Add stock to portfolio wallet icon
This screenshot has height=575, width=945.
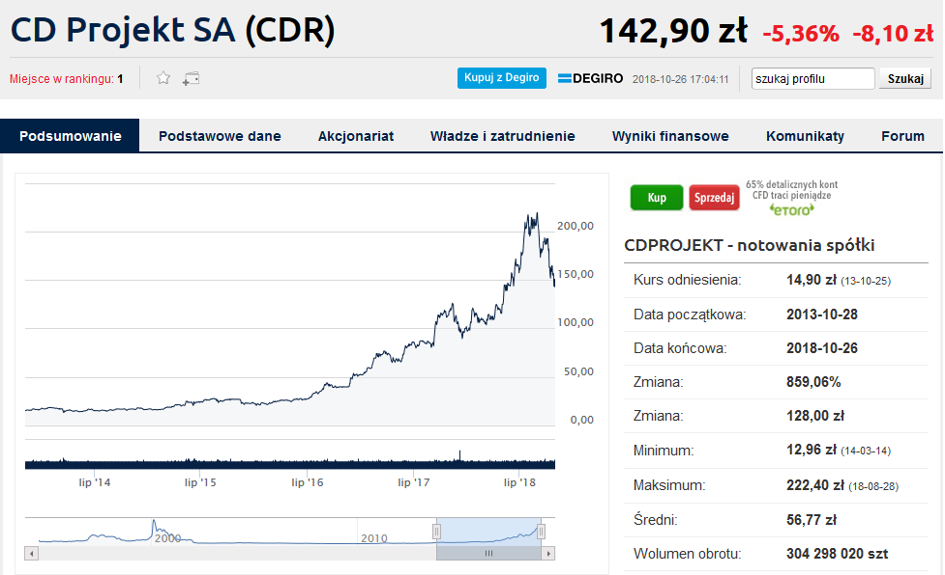(191, 79)
